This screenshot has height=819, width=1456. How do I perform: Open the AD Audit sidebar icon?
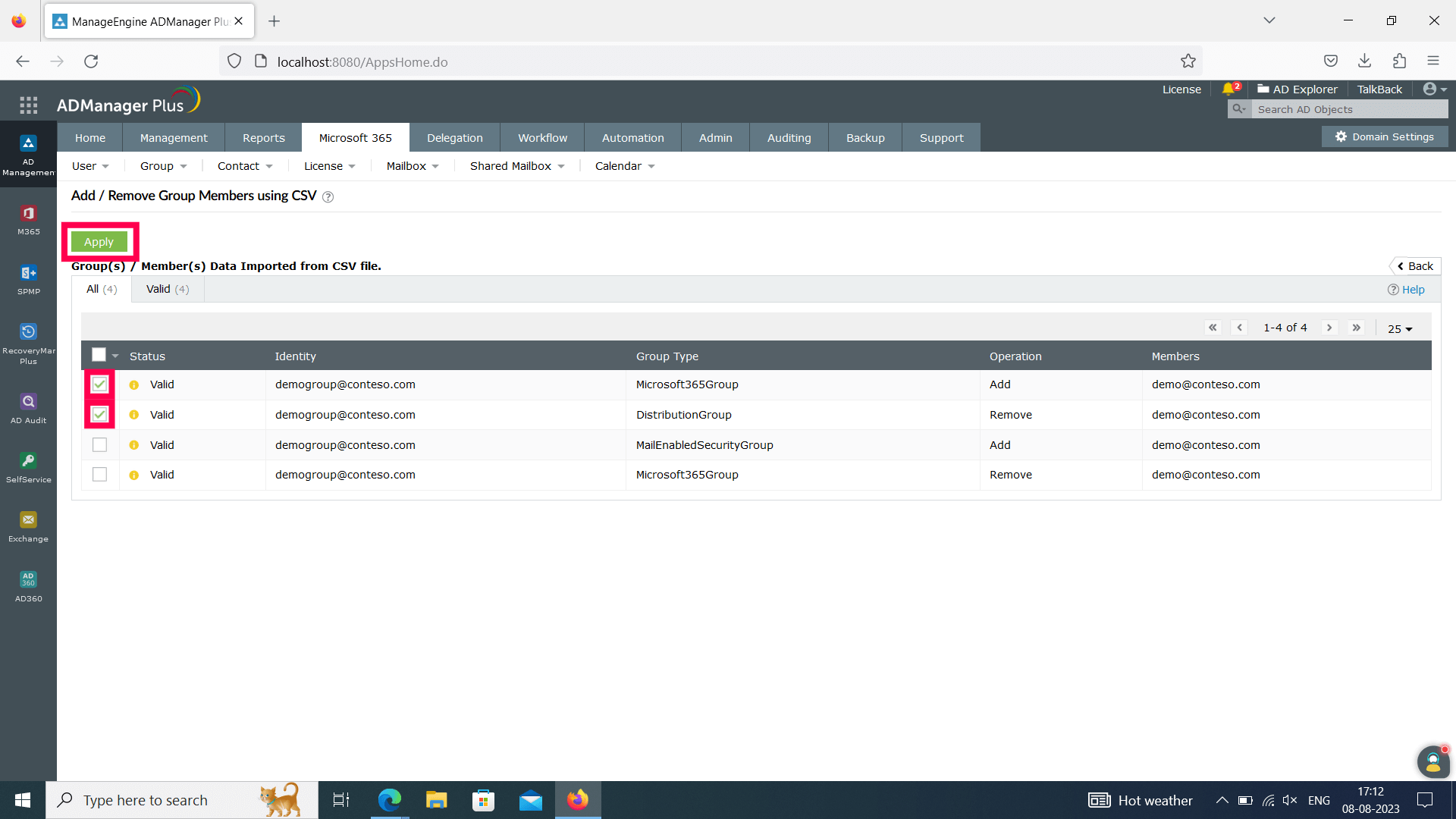[28, 407]
